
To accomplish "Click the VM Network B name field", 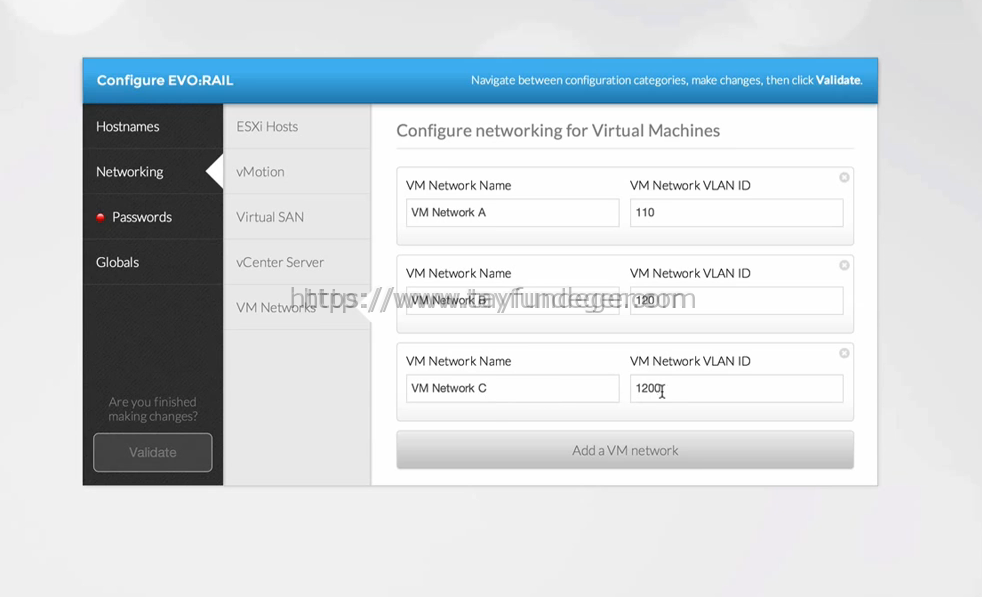I will (512, 301).
